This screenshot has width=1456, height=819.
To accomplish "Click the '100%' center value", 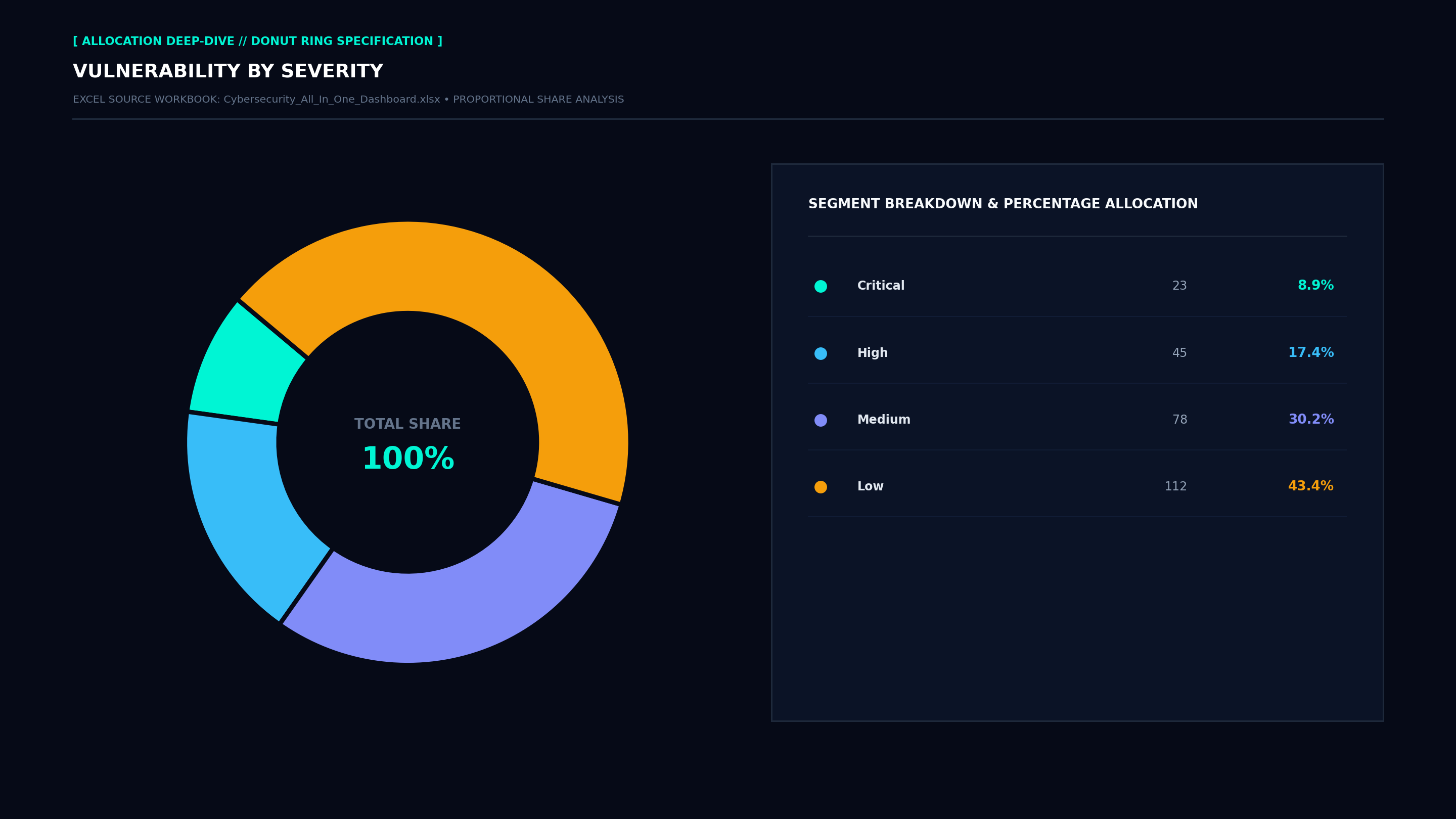I will pyautogui.click(x=407, y=459).
